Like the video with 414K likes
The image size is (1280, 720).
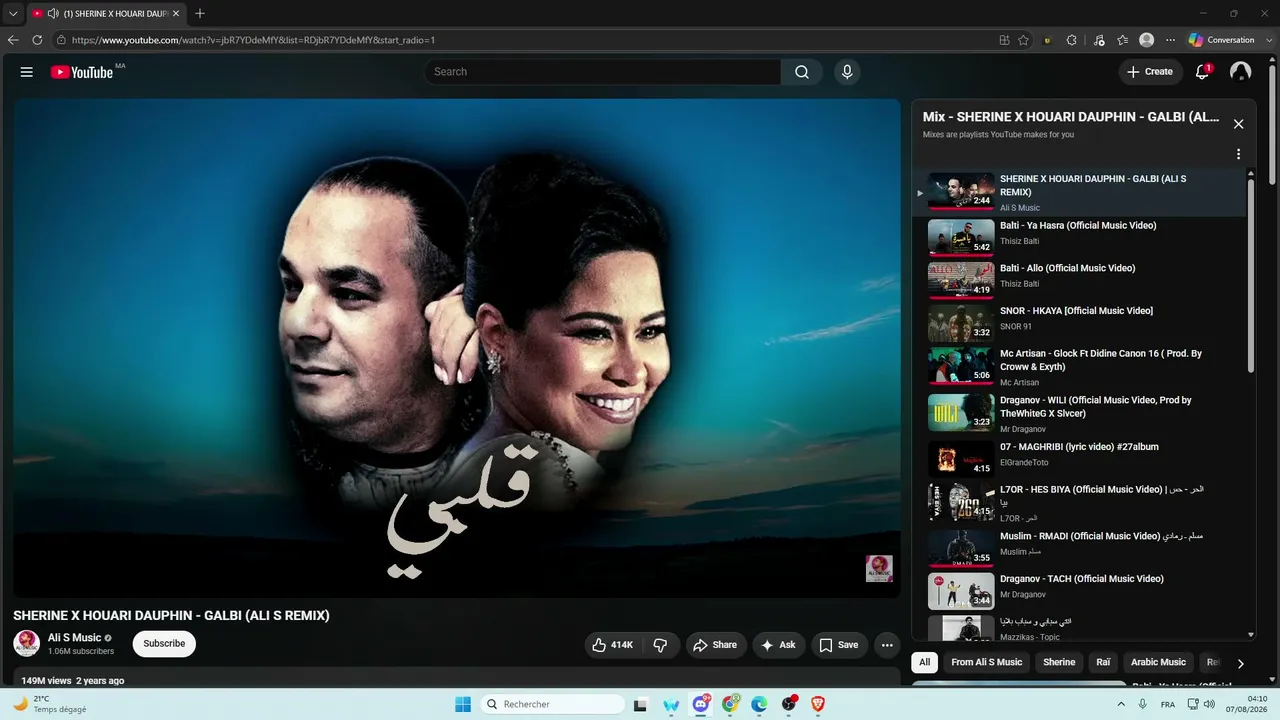(612, 645)
